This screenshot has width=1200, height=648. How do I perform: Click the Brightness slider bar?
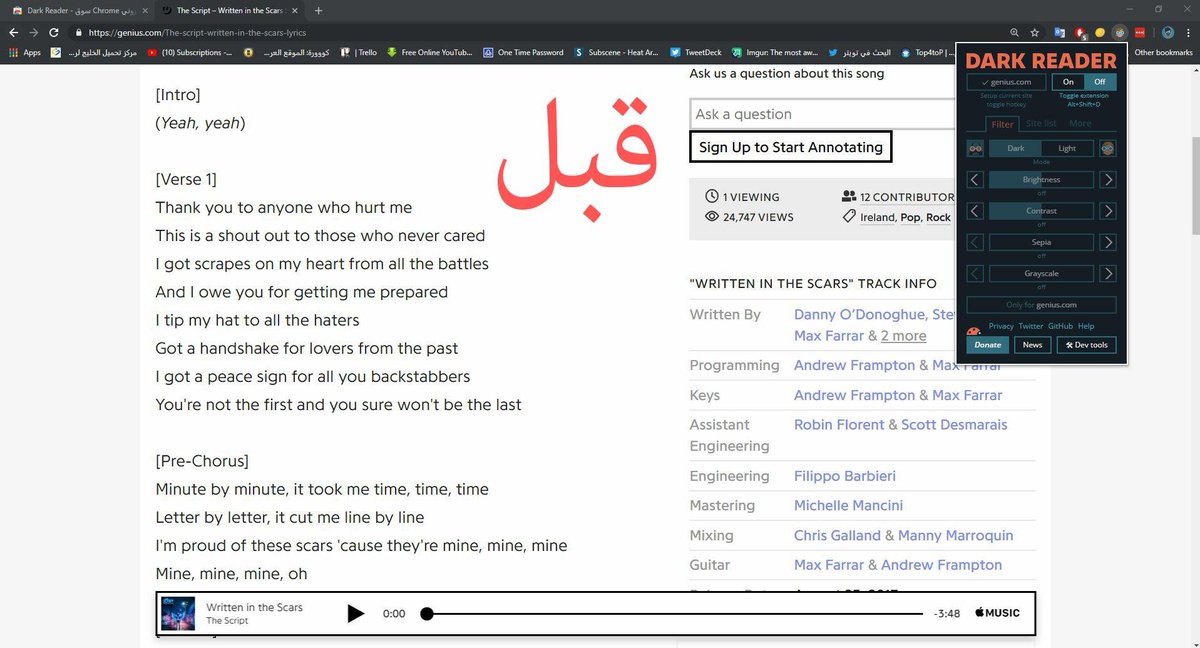pos(1041,180)
